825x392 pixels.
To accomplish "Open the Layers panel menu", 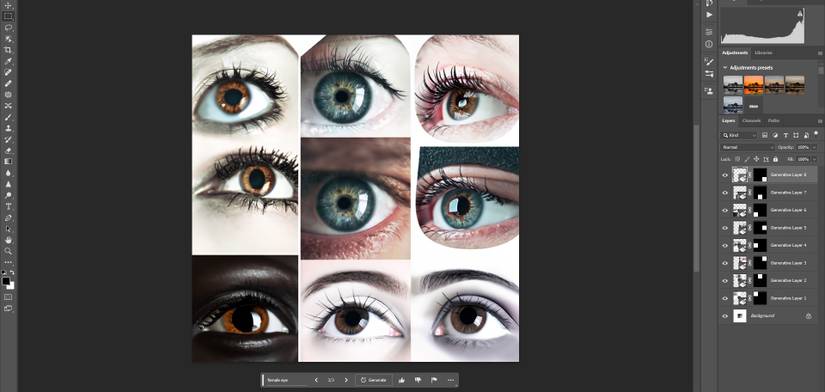I will 819,121.
